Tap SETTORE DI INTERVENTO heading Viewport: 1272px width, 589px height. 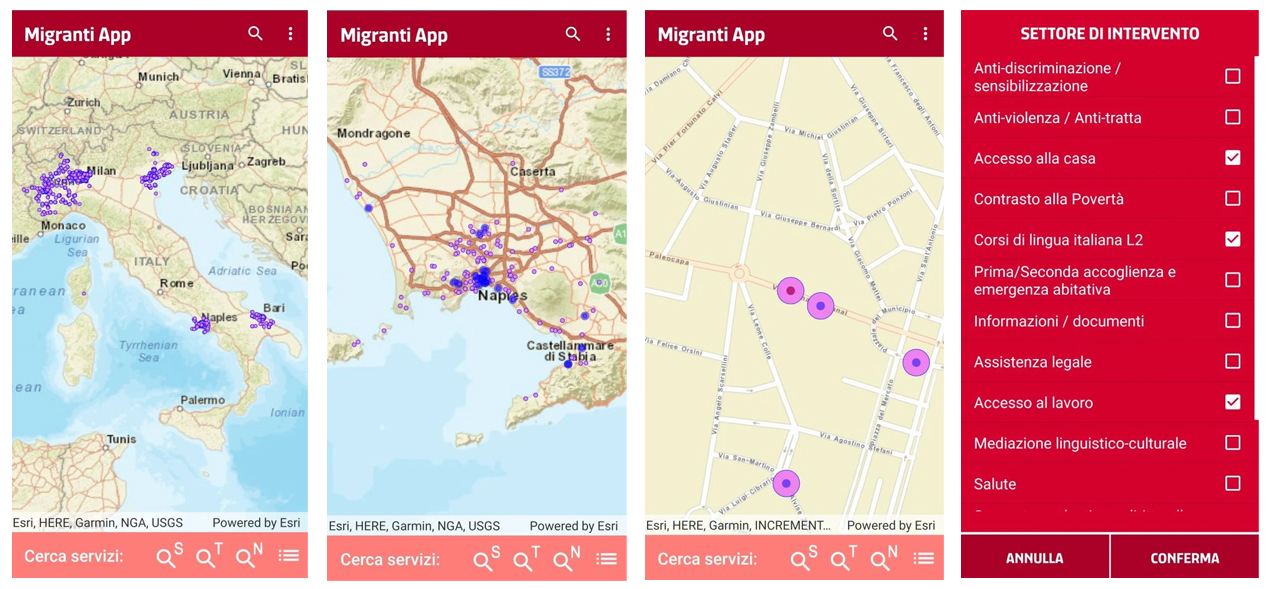tap(1110, 33)
